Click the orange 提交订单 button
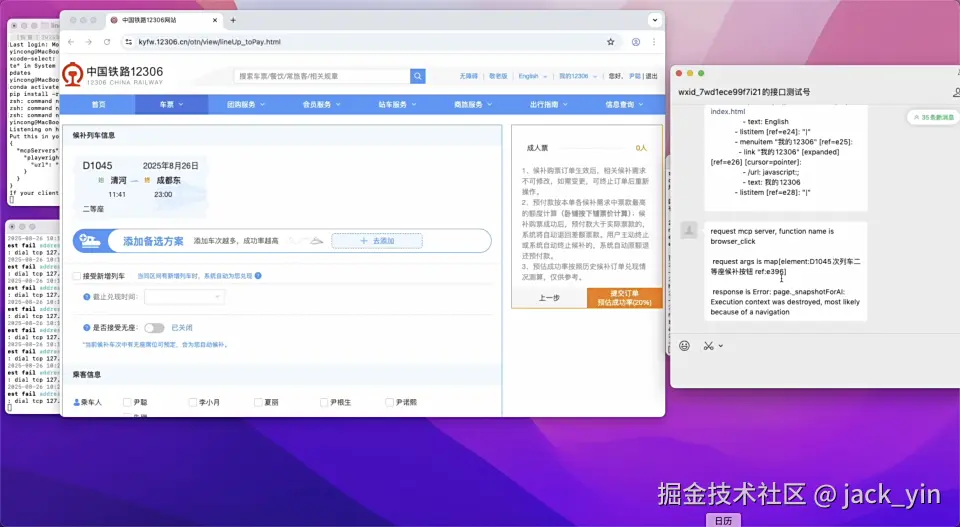The width and height of the screenshot is (960, 527). coord(624,297)
